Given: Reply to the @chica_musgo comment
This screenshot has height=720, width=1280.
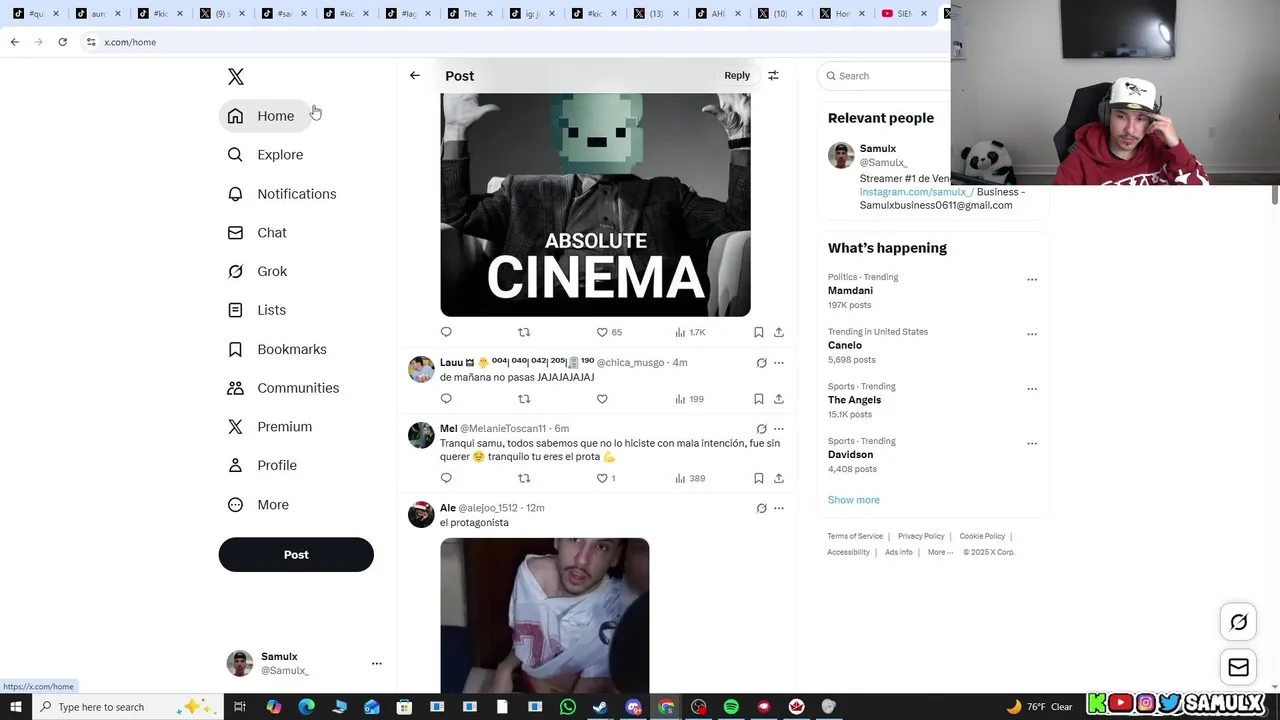Looking at the screenshot, I should pos(446,399).
